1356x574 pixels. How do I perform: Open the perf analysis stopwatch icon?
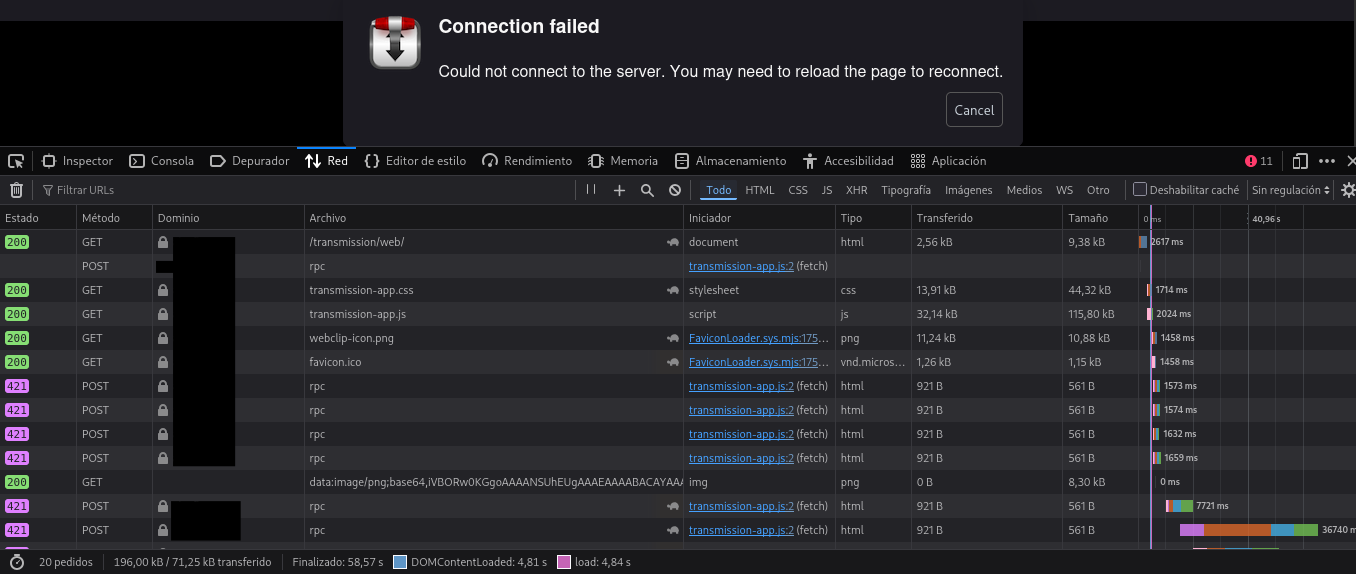click(16, 562)
